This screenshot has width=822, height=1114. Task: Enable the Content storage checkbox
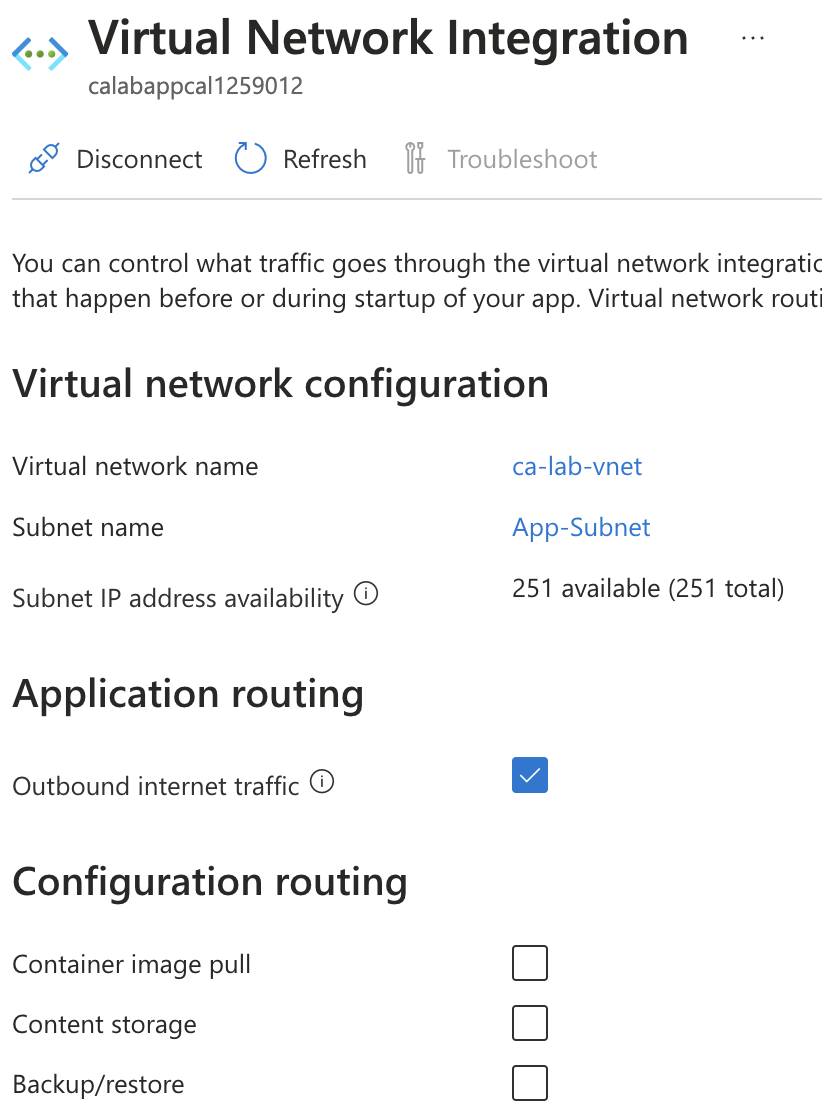[530, 1024]
